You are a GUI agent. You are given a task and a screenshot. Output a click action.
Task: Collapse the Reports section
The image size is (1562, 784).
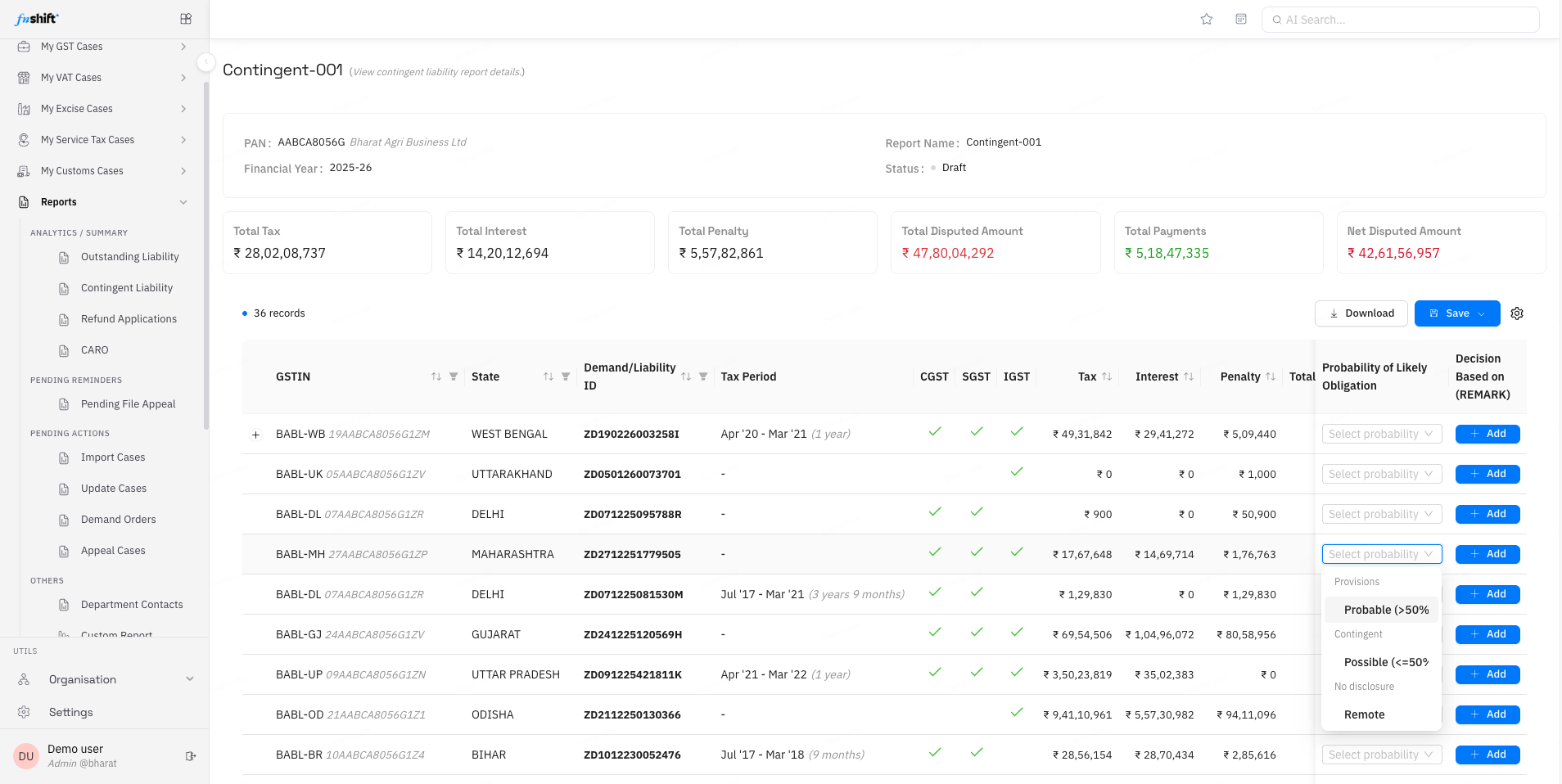click(183, 202)
